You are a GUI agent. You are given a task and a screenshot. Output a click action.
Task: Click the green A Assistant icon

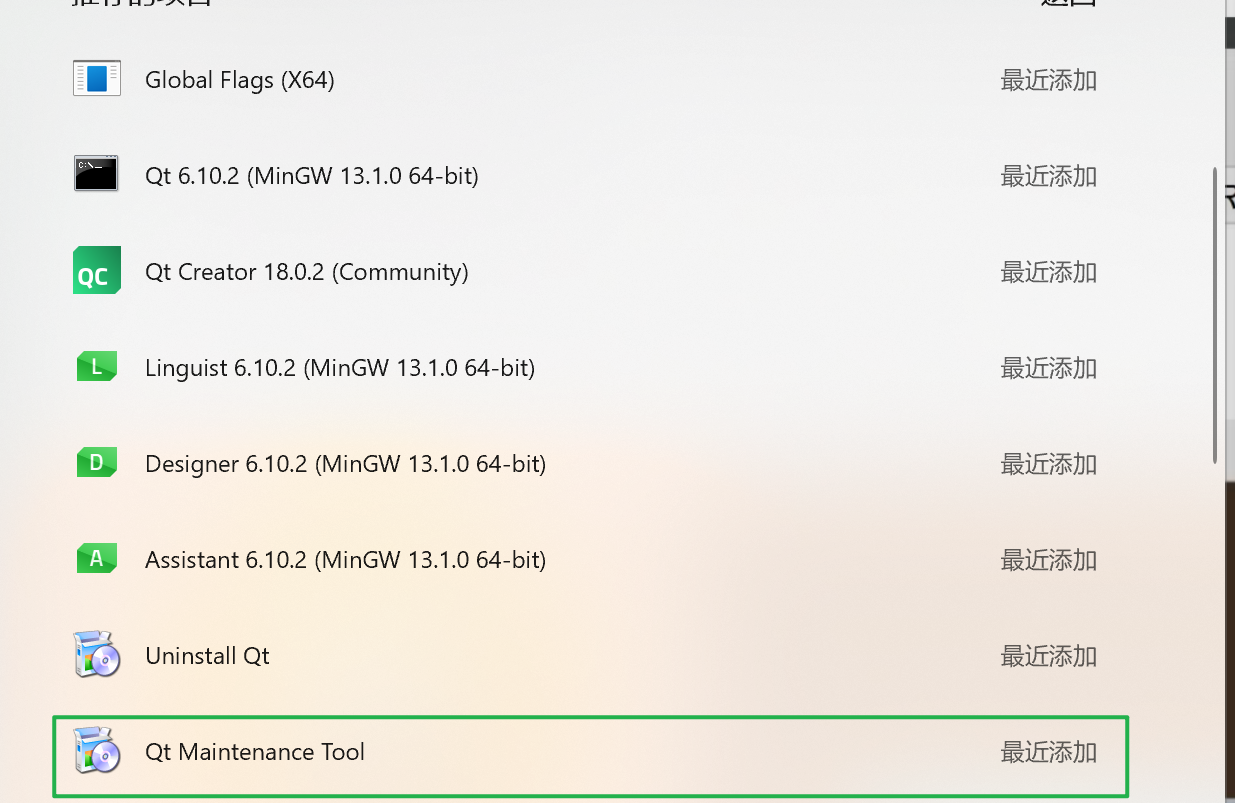pos(97,558)
